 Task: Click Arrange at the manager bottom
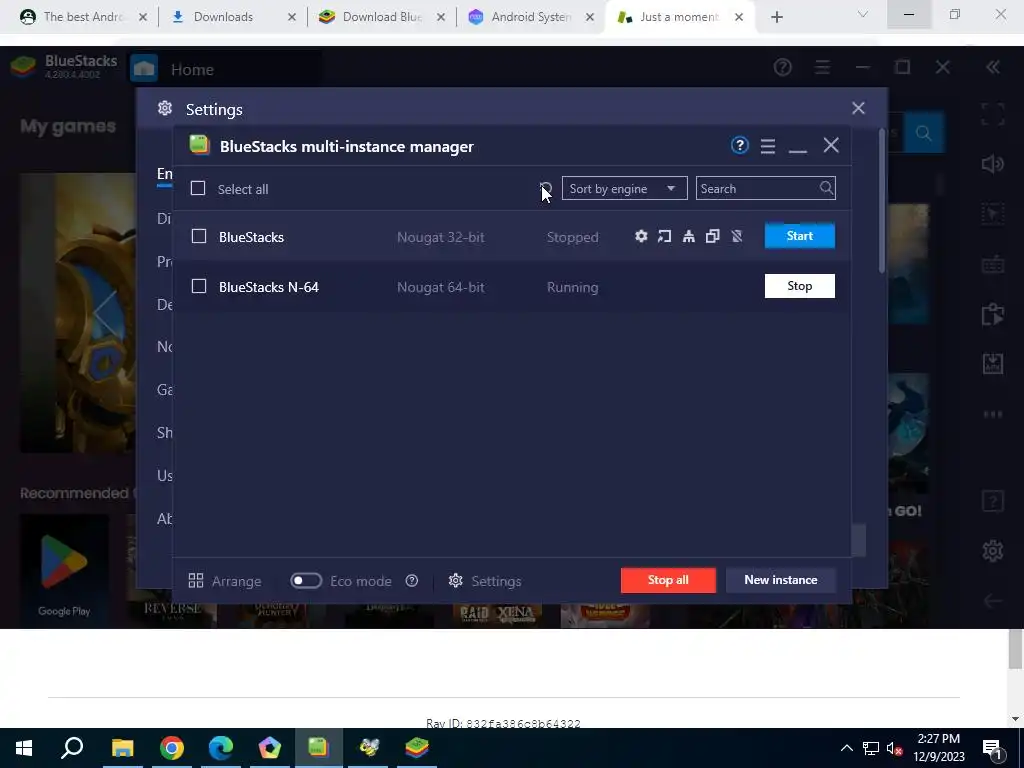(x=225, y=581)
